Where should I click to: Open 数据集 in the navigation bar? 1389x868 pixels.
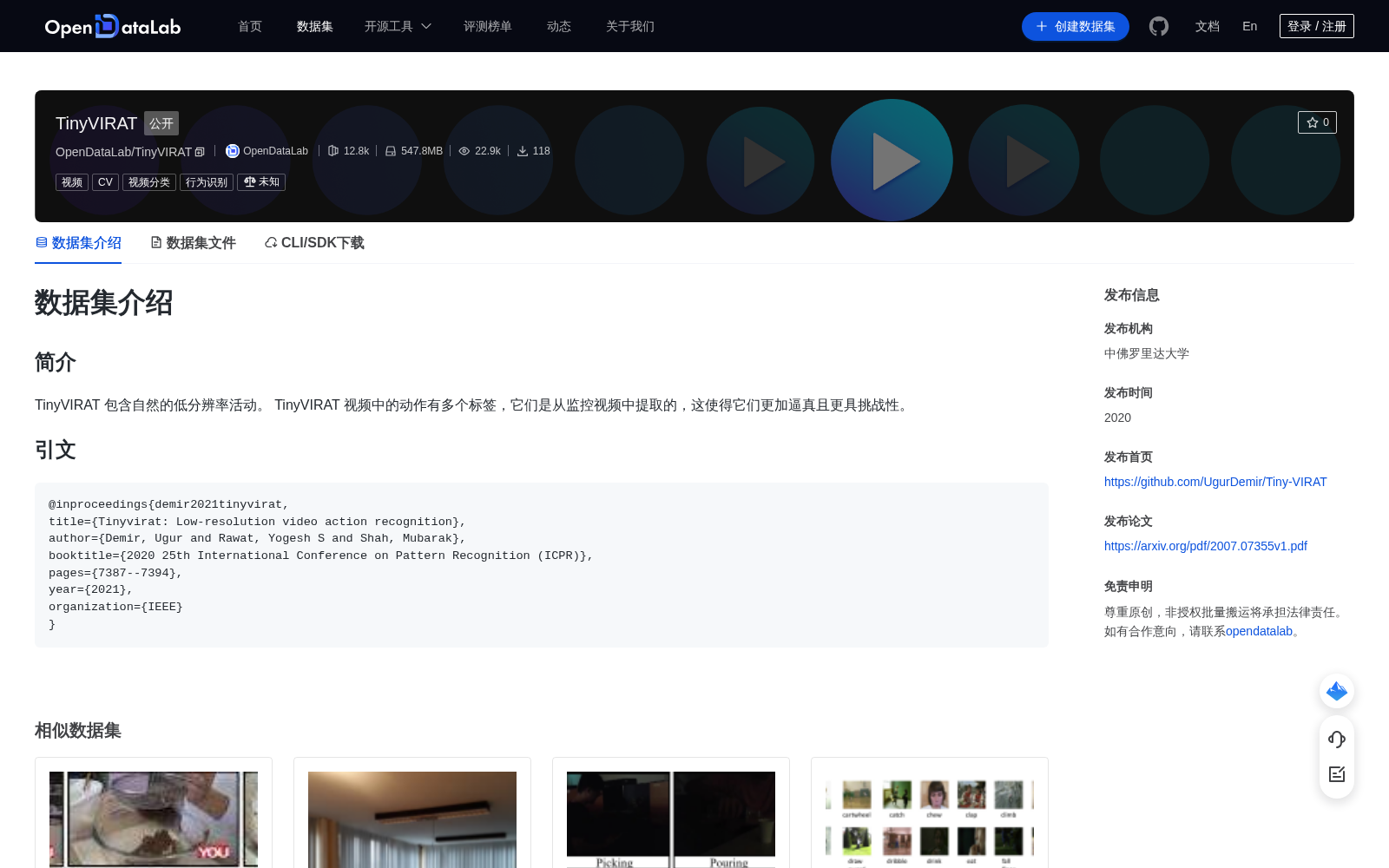(x=315, y=26)
